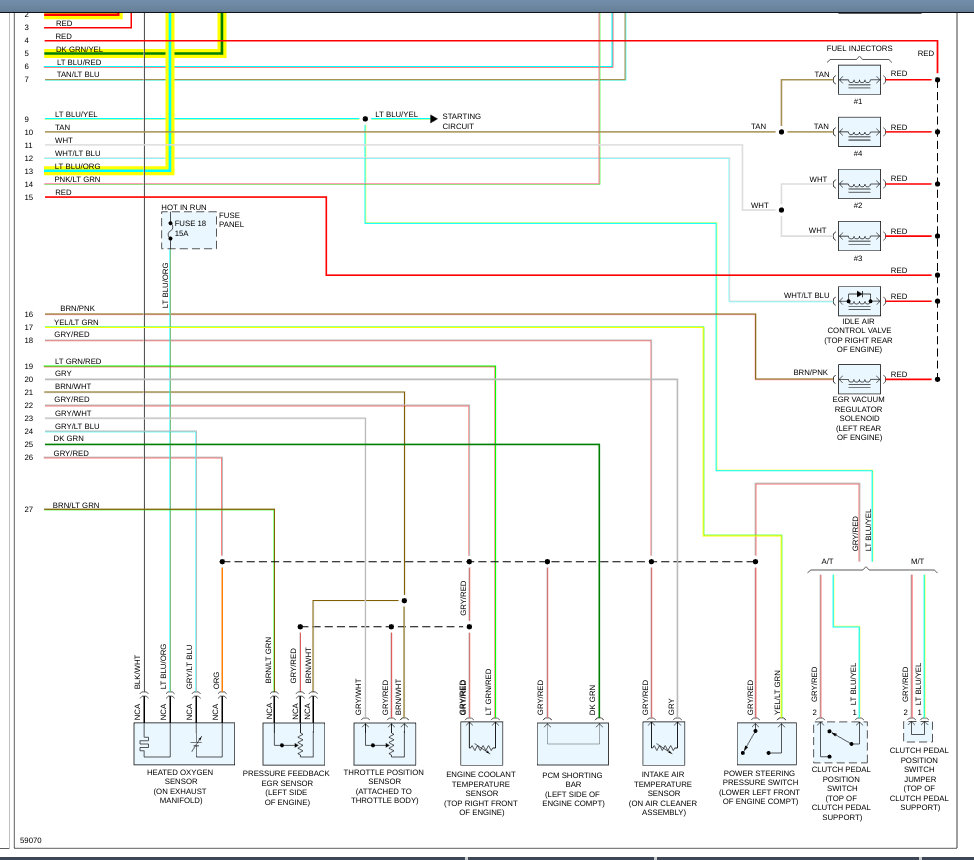Click the diagram number 59070
This screenshot has width=974, height=860.
[x=34, y=841]
